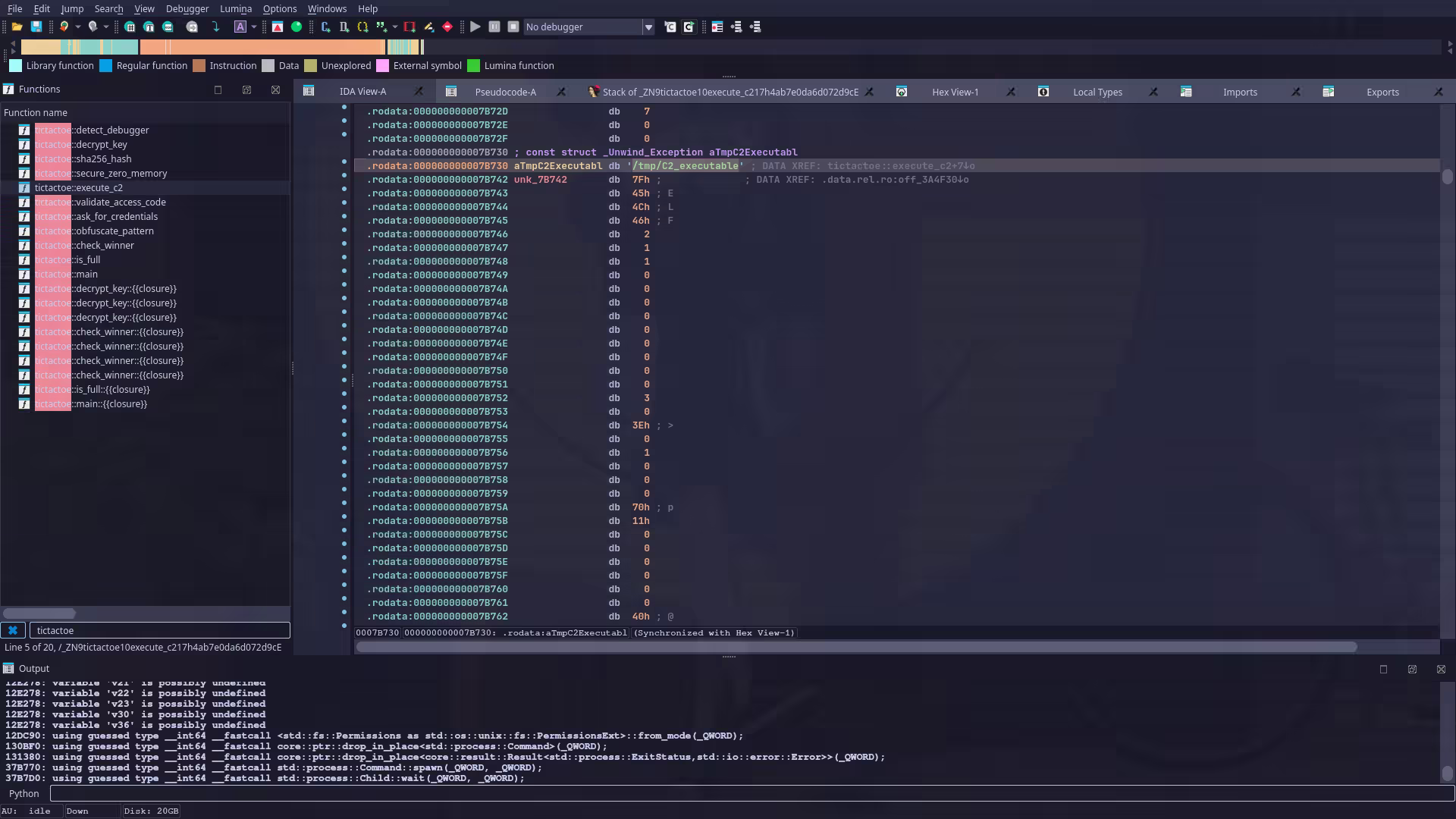Open the No debugger dropdown
The width and height of the screenshot is (1456, 819).
tap(648, 27)
